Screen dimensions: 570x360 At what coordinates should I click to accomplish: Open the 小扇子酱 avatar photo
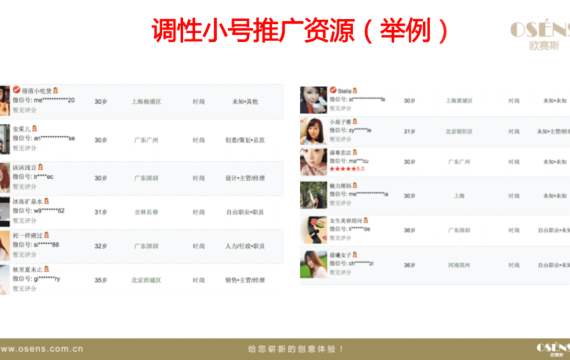[x=313, y=131]
